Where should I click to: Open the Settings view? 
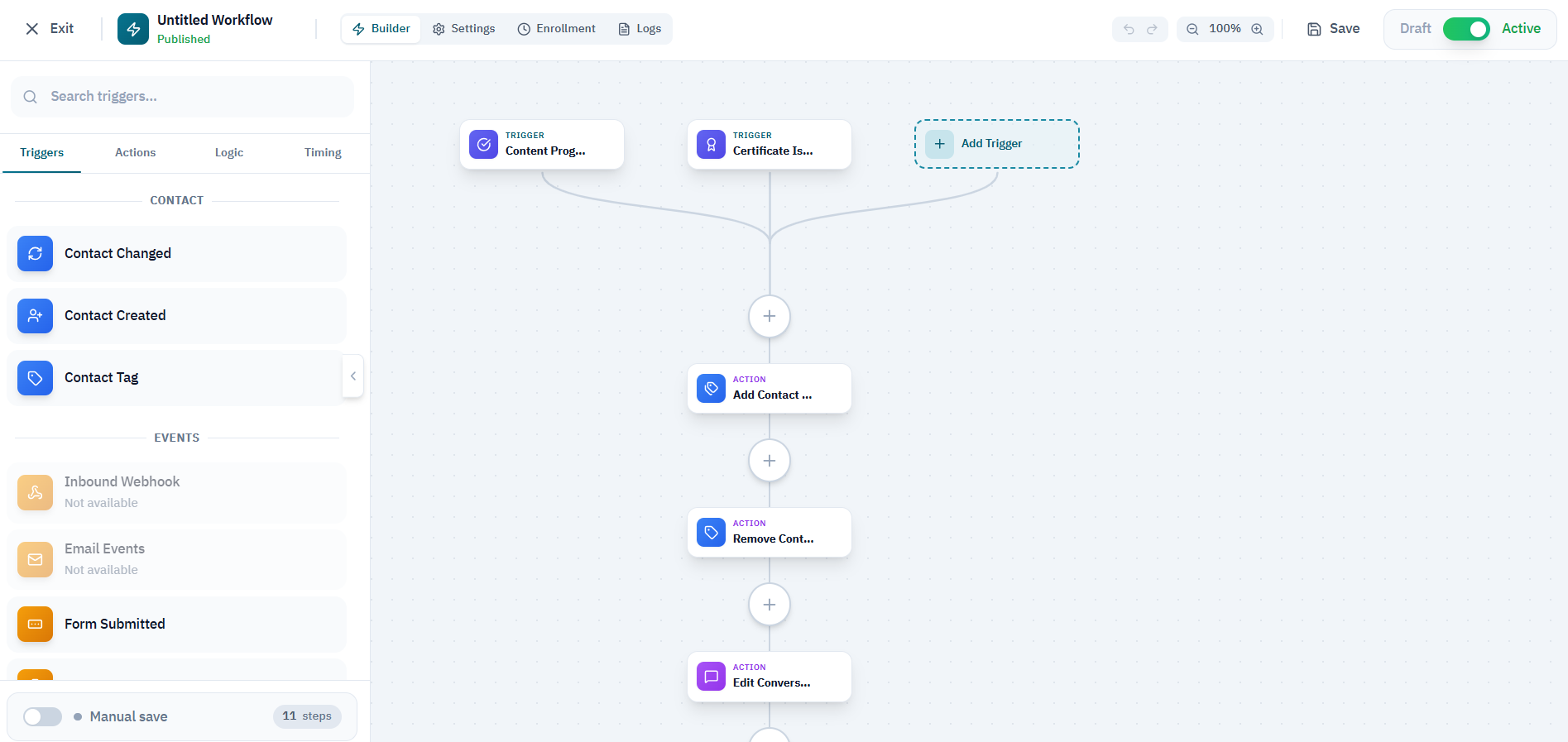pyautogui.click(x=464, y=29)
